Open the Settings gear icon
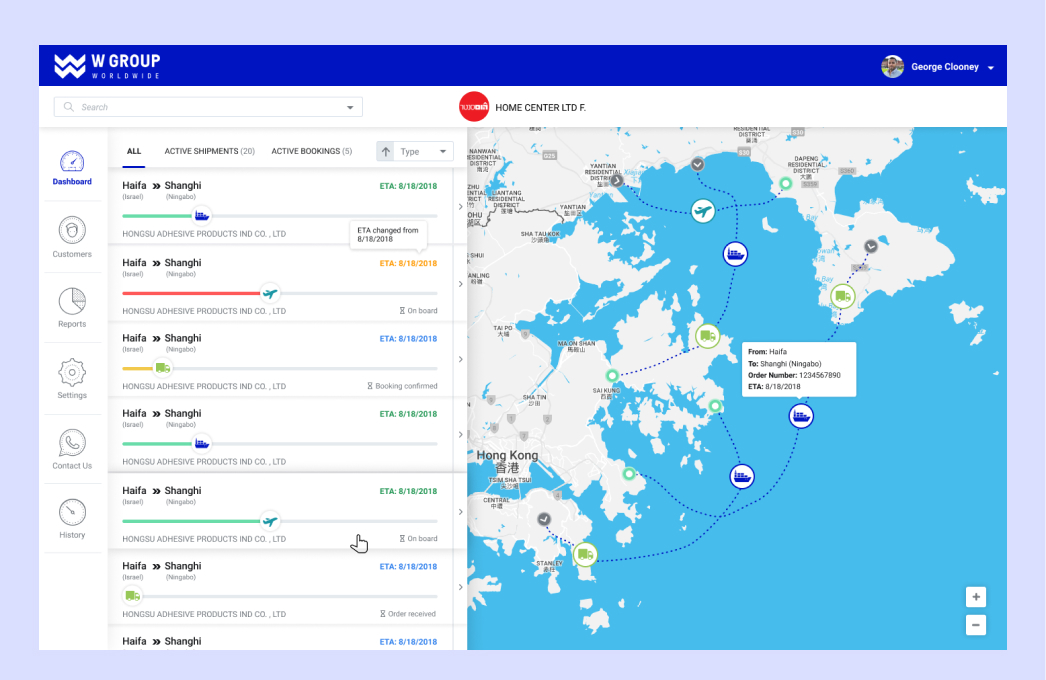The image size is (1046, 680). [x=72, y=372]
